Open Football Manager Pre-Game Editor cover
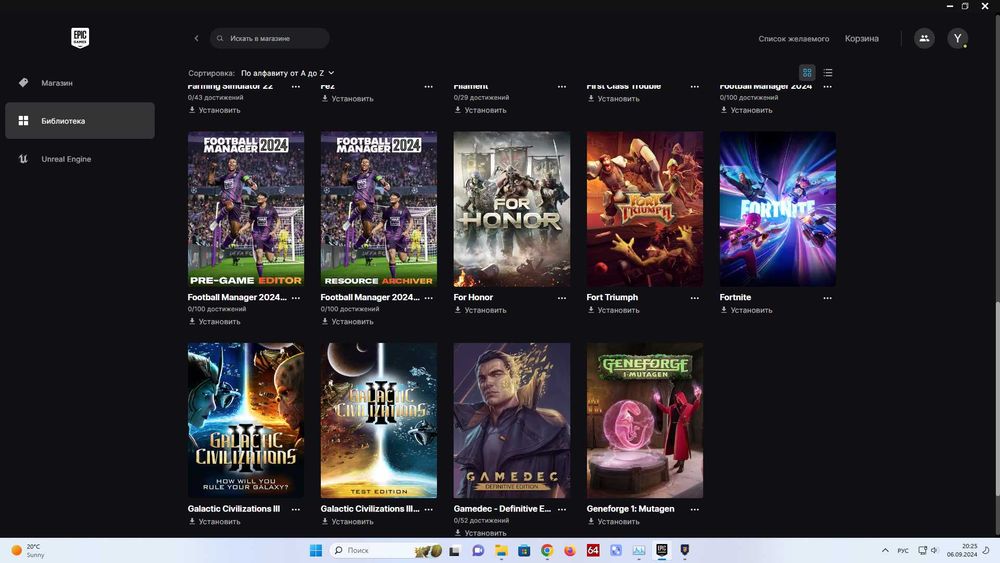Viewport: 1000px width, 563px height. point(246,209)
